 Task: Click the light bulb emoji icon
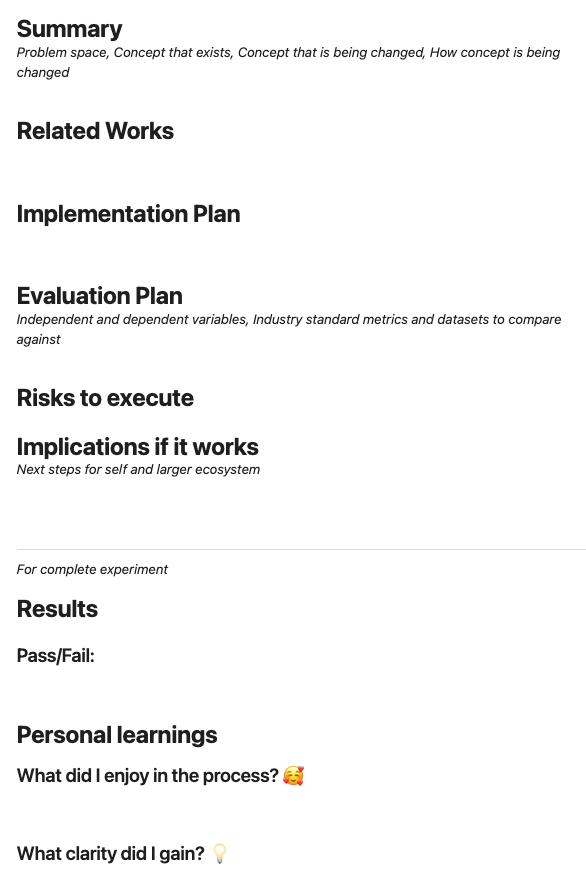click(219, 854)
